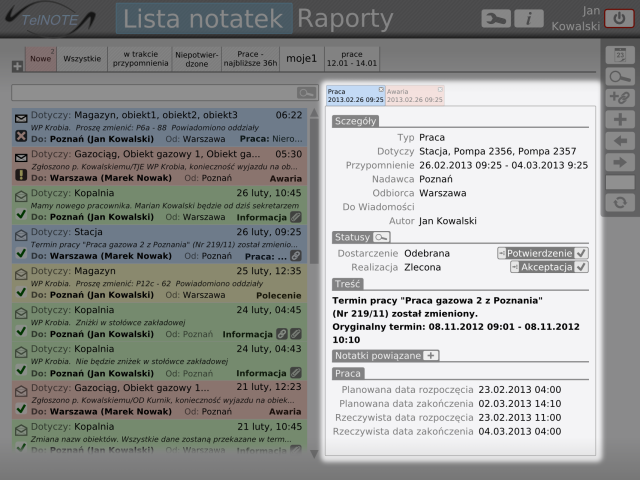Click the search icon in the filter field
This screenshot has height=480, width=640.
coord(307,93)
